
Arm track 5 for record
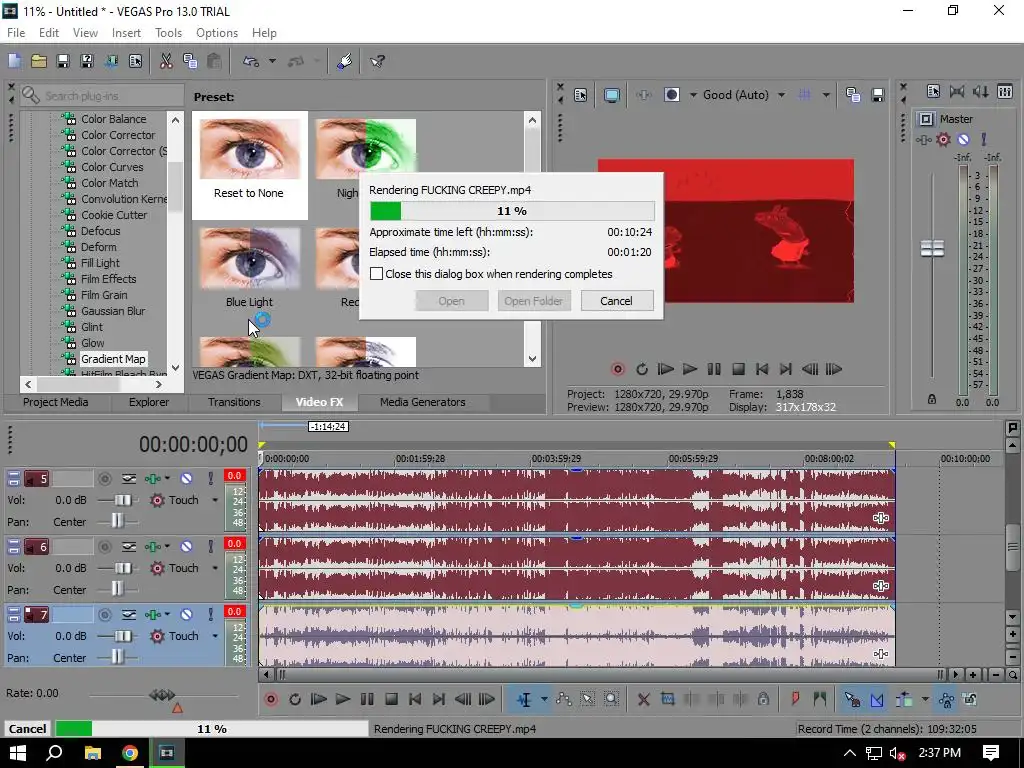click(104, 479)
